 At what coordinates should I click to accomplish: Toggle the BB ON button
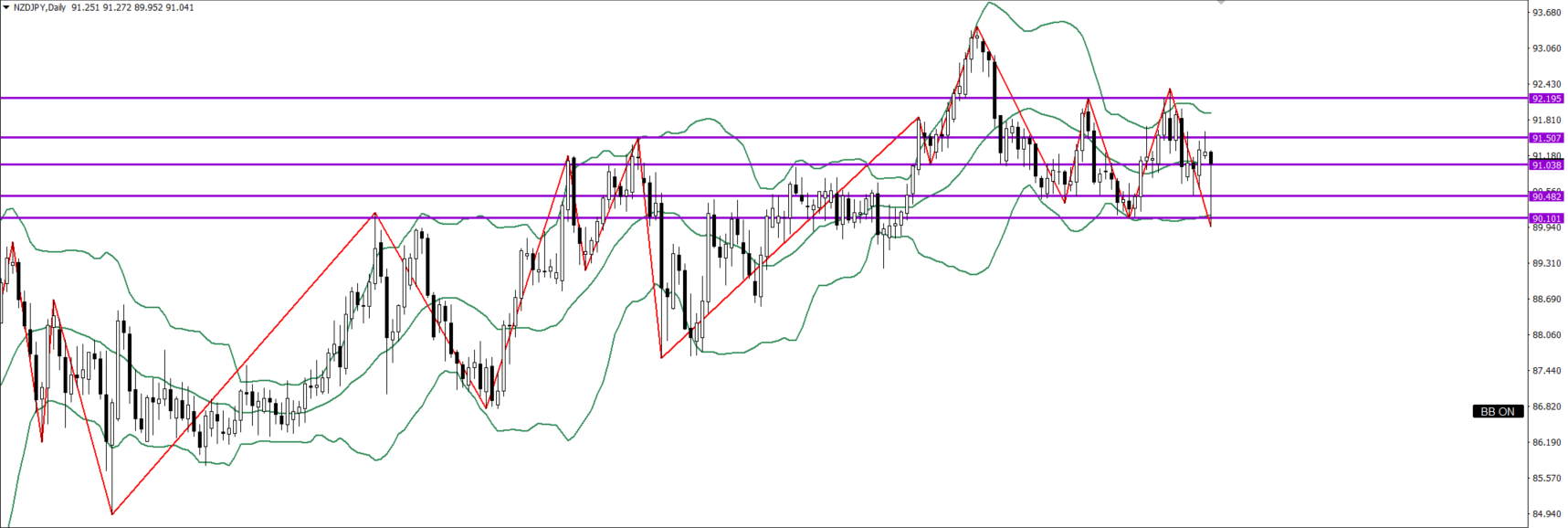pyautogui.click(x=1497, y=411)
